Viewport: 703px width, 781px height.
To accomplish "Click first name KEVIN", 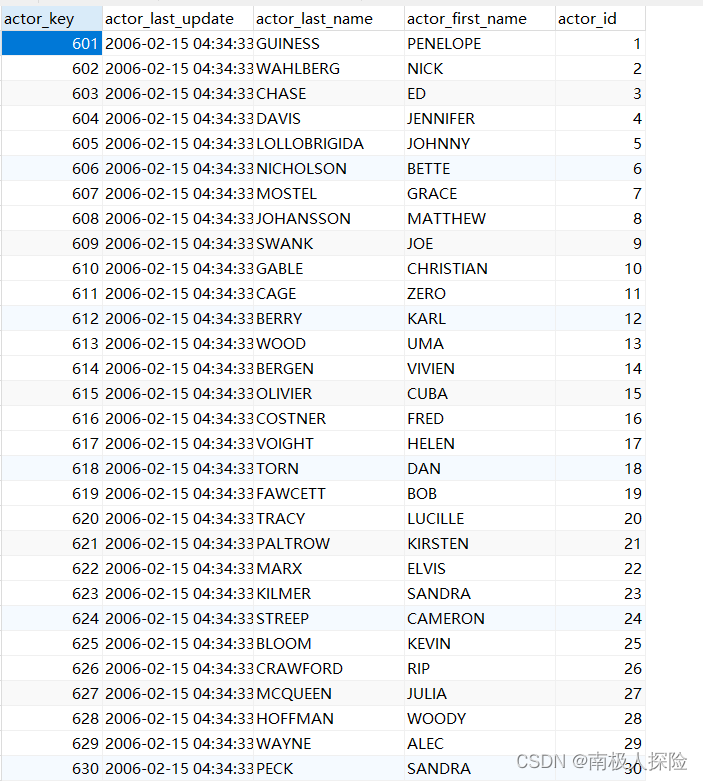I will (429, 643).
